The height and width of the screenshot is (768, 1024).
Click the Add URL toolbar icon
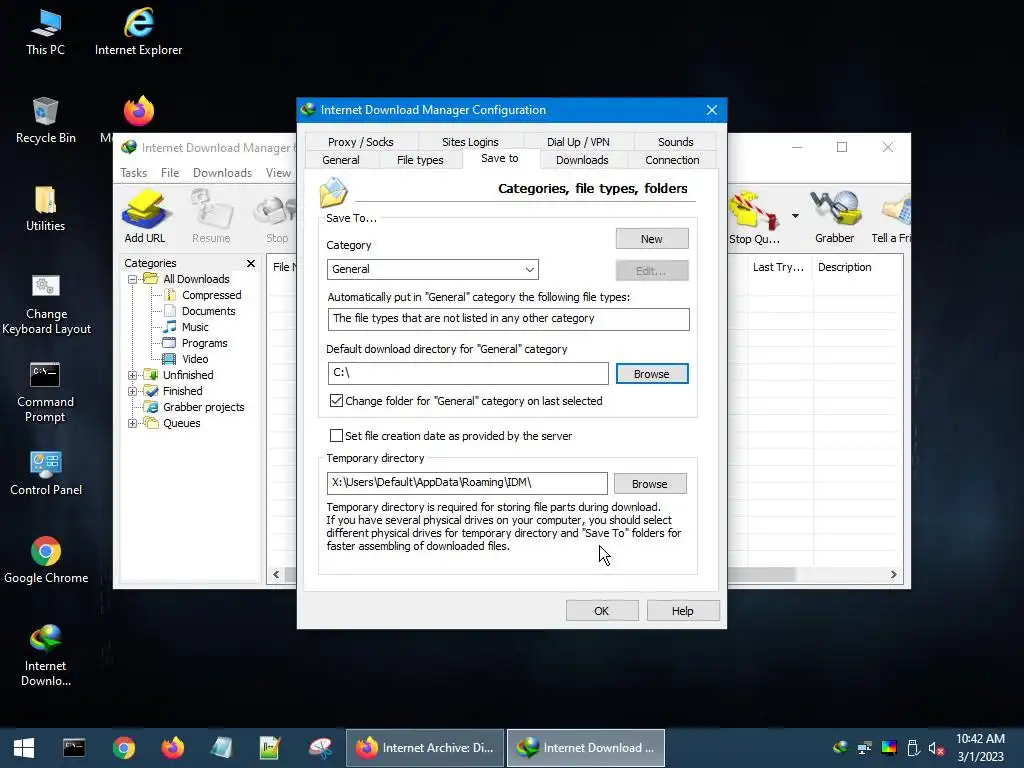(x=144, y=216)
